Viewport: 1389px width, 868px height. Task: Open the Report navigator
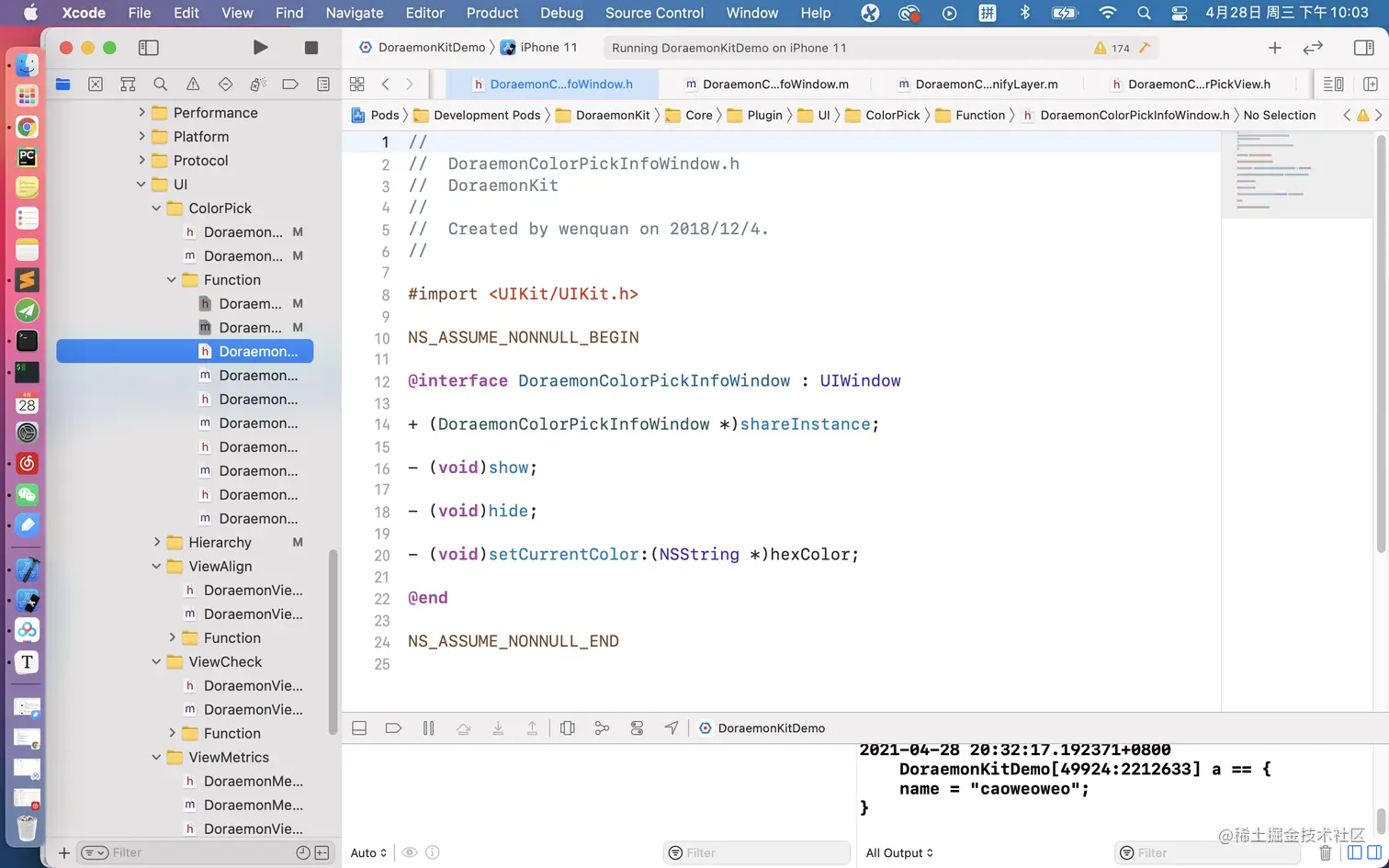tap(323, 84)
